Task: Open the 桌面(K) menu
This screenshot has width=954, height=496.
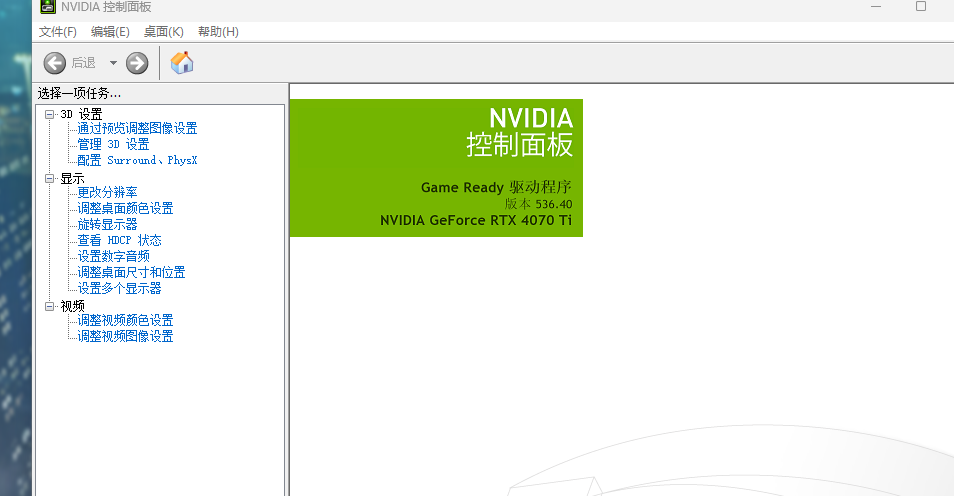Action: point(164,32)
